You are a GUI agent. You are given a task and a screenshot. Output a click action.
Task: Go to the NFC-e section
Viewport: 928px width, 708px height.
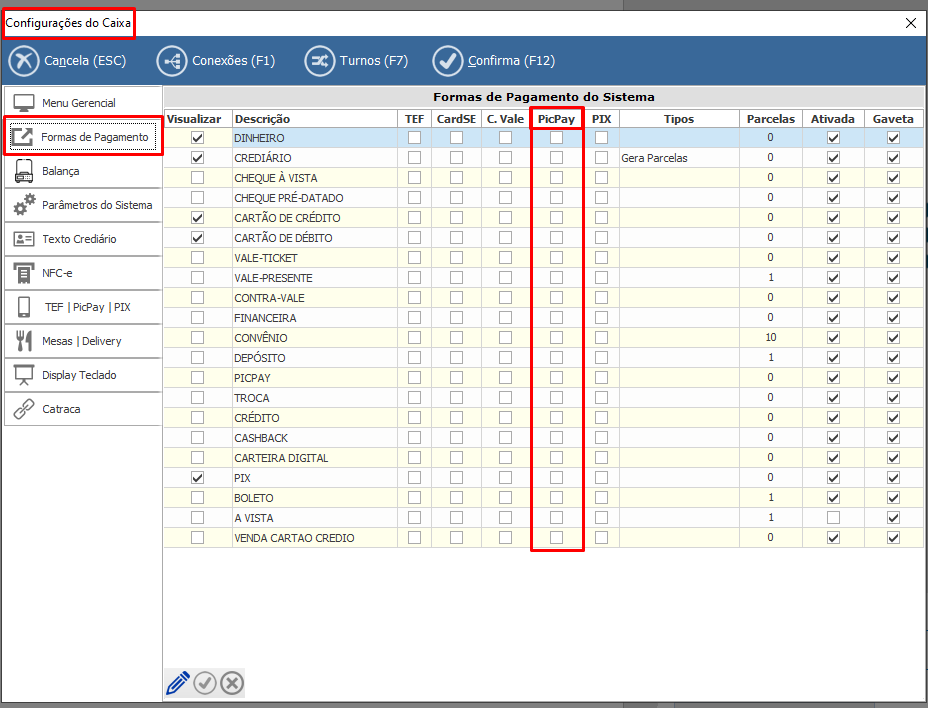(x=82, y=273)
